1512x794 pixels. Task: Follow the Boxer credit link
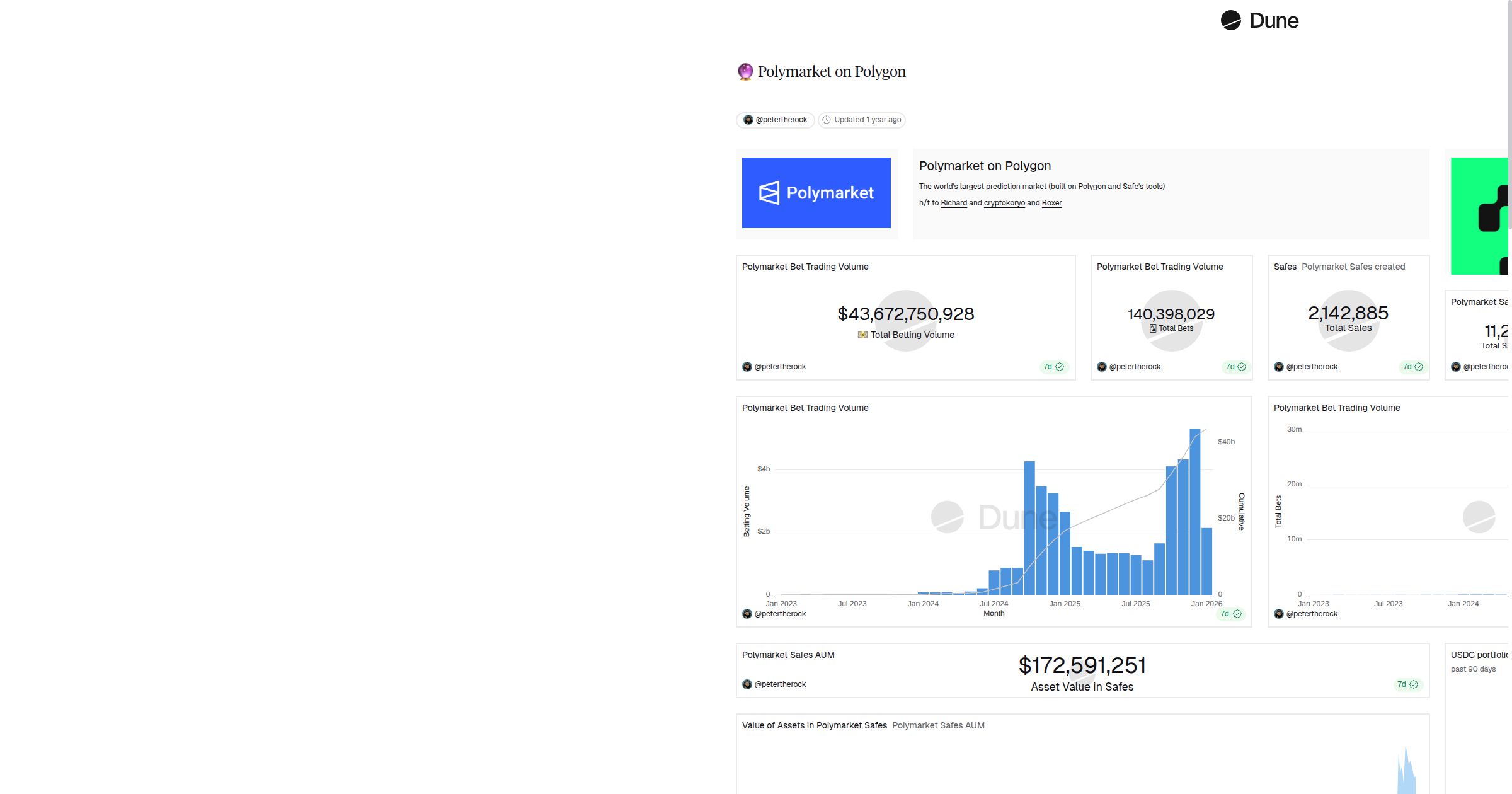pyautogui.click(x=1051, y=203)
